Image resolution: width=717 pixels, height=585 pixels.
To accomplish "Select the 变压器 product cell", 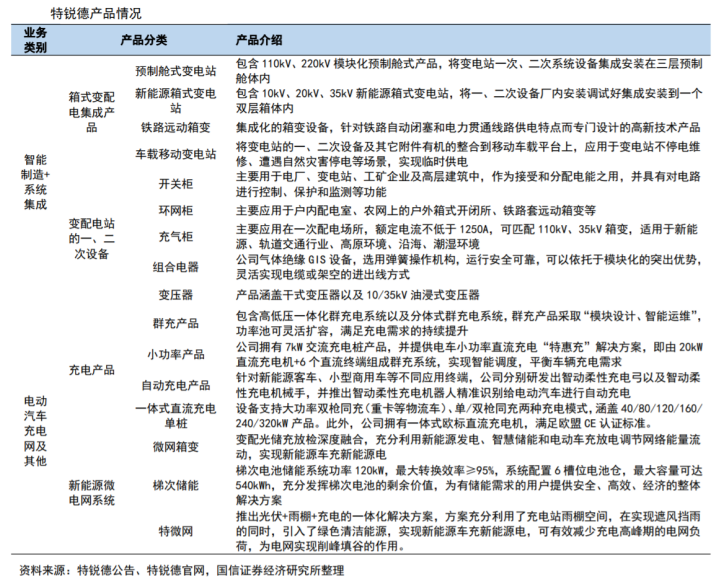I will pos(175,295).
